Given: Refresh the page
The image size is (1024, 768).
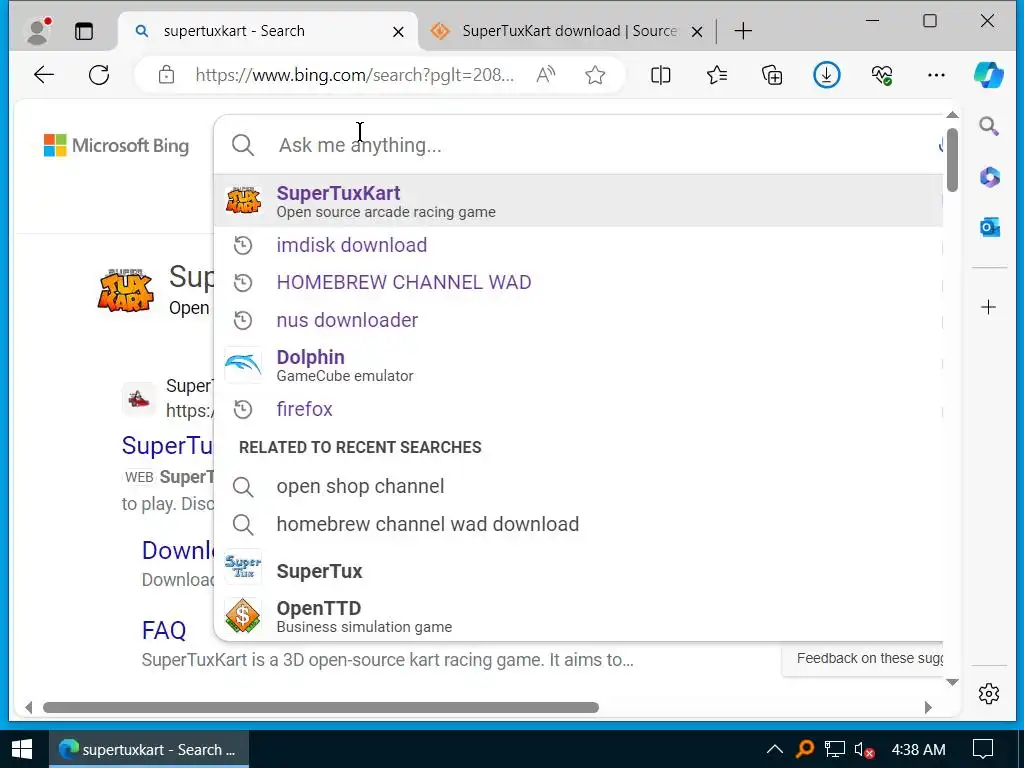Looking at the screenshot, I should pyautogui.click(x=99, y=75).
